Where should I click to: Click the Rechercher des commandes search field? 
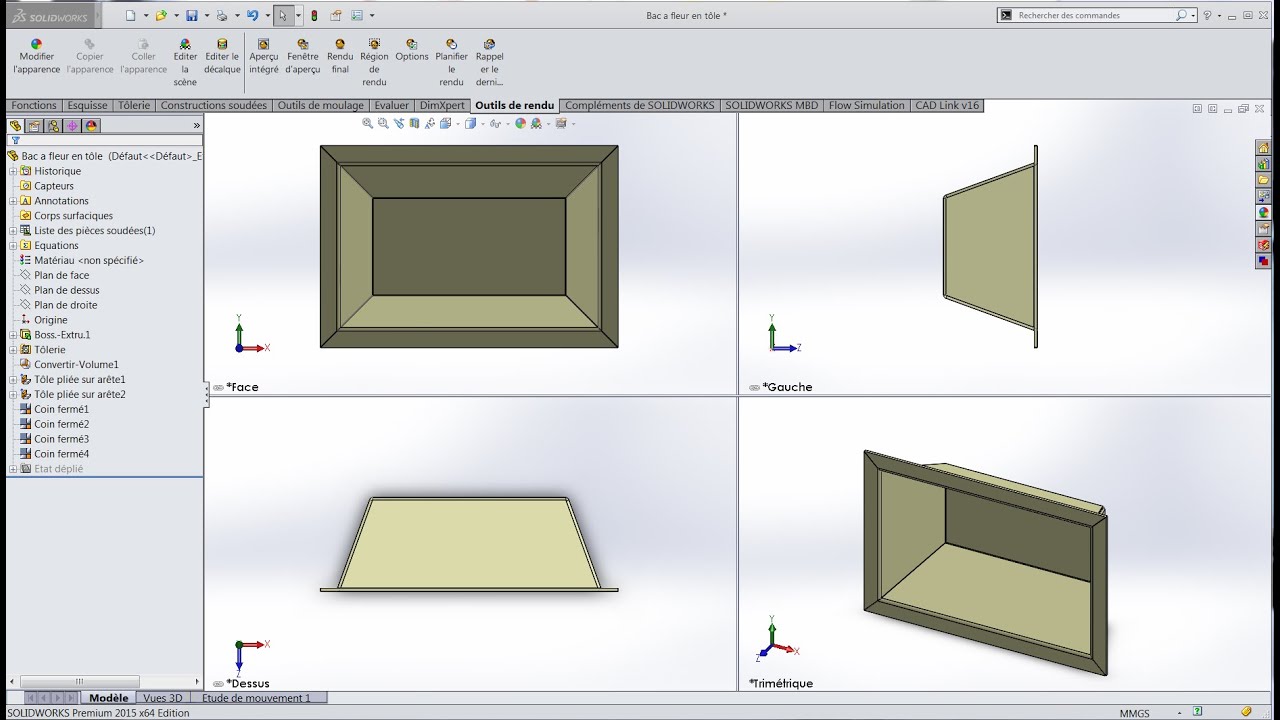point(1096,15)
